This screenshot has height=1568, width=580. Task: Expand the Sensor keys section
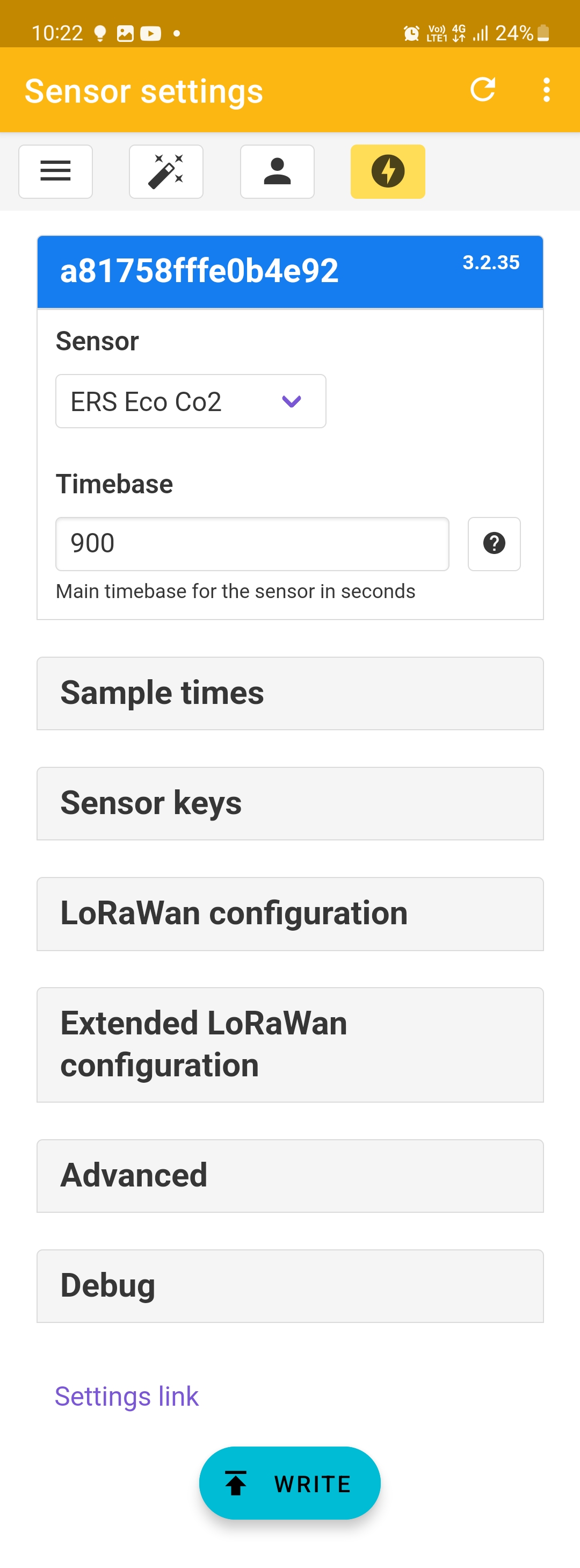click(289, 803)
